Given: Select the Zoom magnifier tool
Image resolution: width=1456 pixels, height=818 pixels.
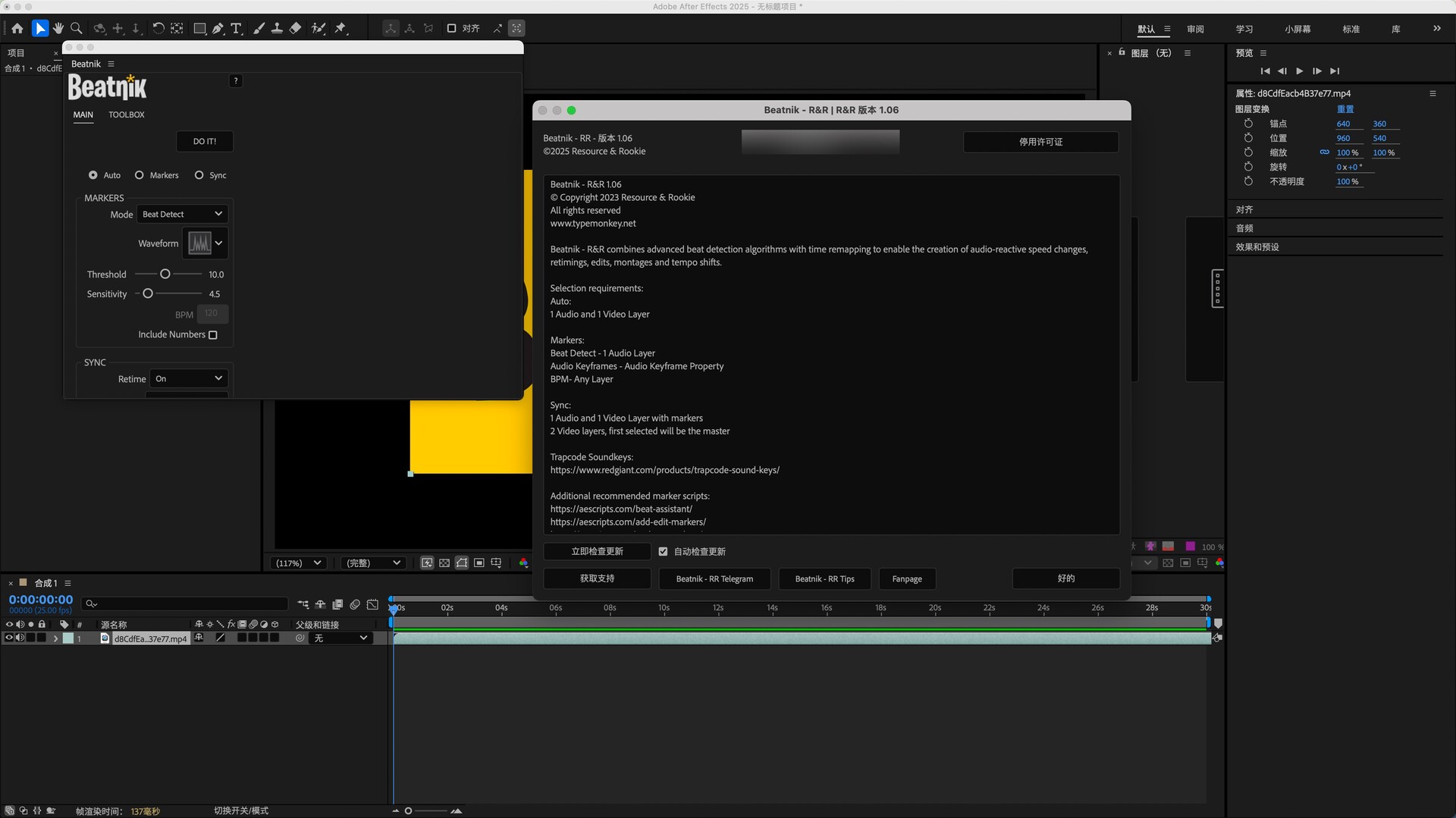Looking at the screenshot, I should [77, 29].
